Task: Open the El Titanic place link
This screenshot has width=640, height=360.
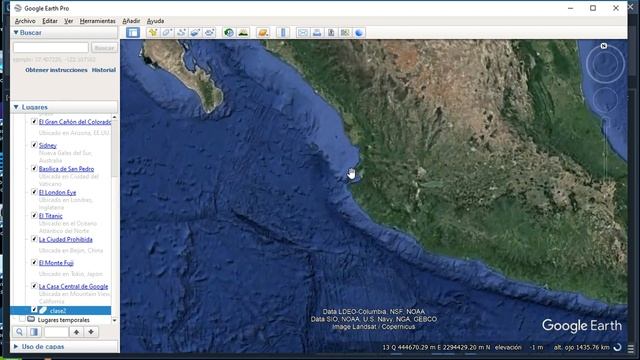Action: click(x=51, y=216)
